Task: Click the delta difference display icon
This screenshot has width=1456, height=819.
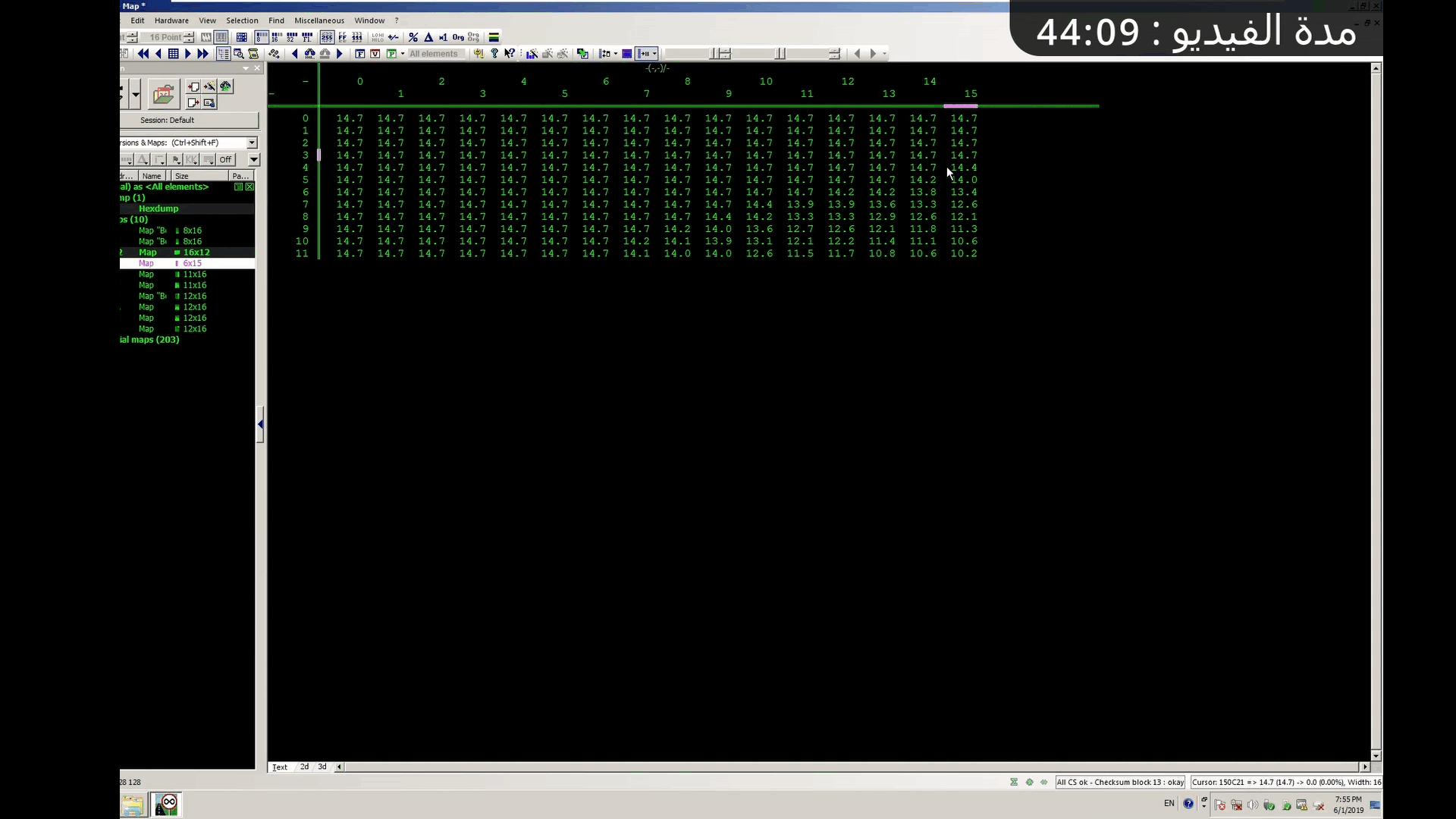Action: (428, 37)
